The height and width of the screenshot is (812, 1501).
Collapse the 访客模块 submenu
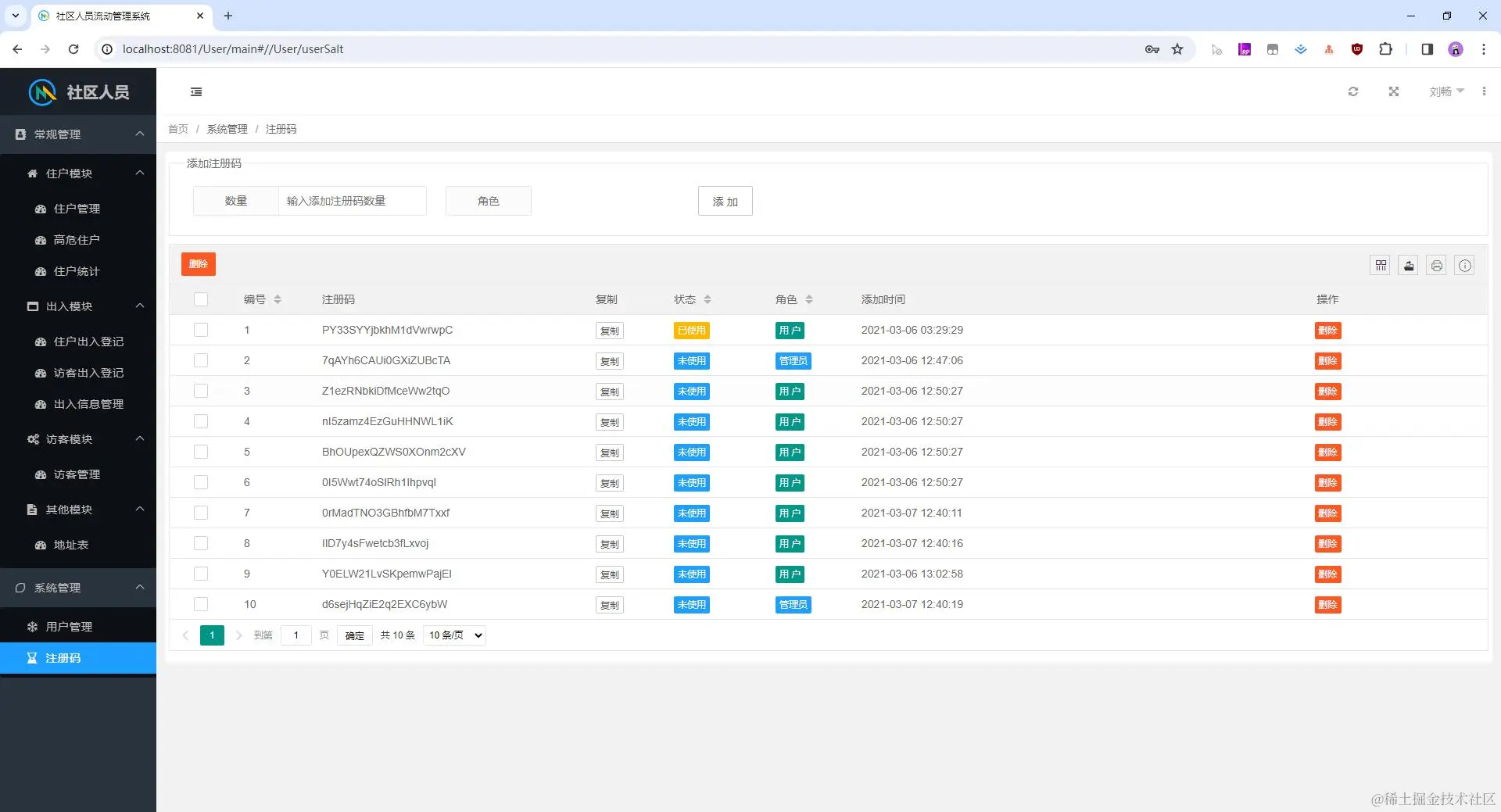click(x=78, y=439)
